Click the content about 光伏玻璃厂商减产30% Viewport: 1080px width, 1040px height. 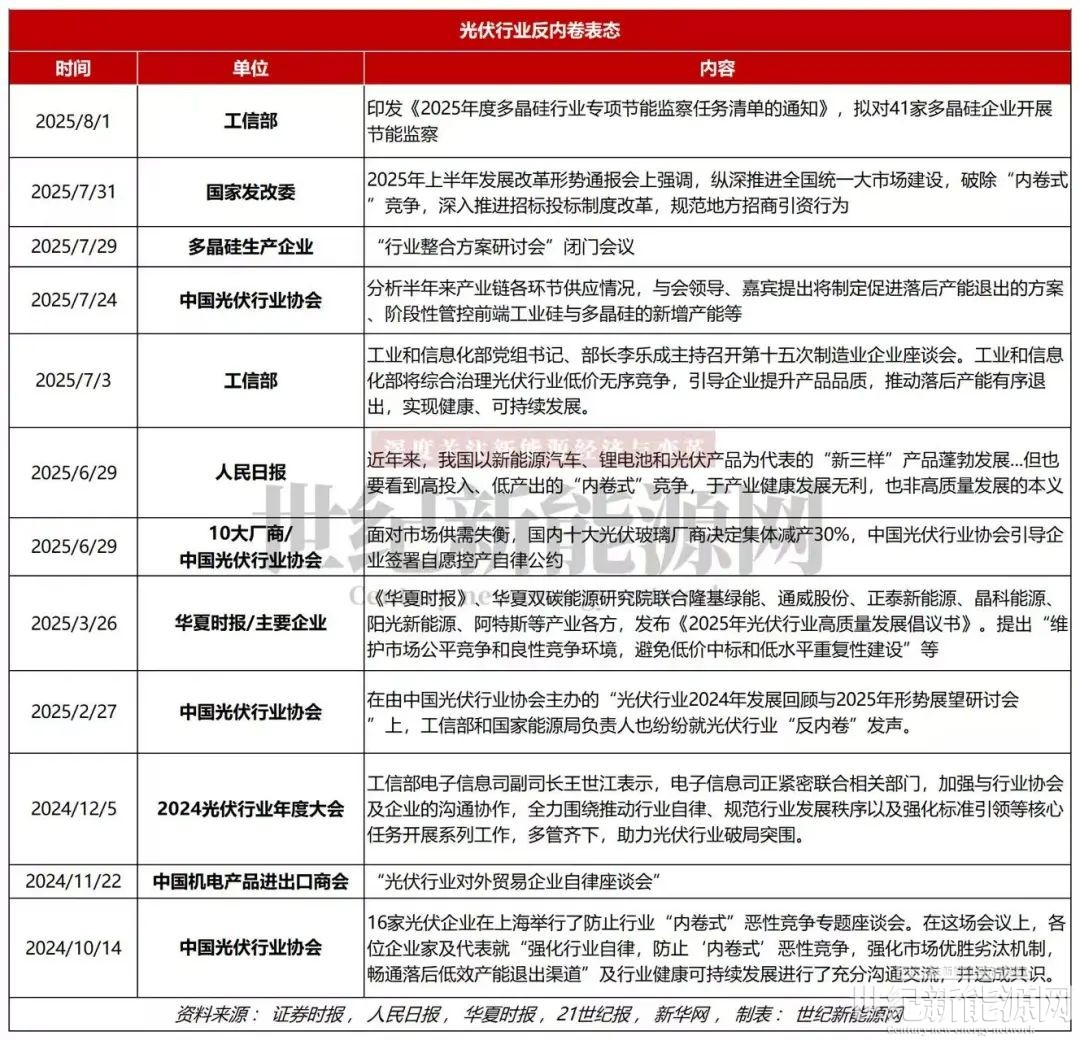[715, 547]
